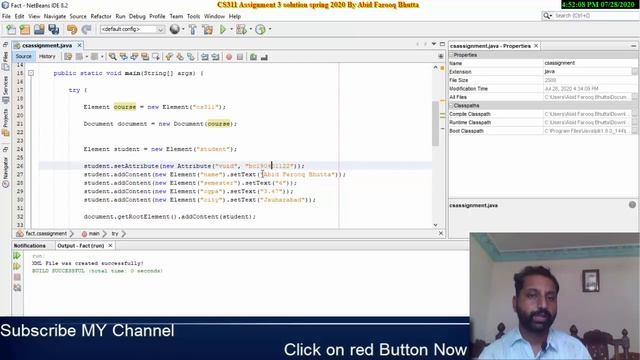640x360 pixels.
Task: Open the Tools menu
Action: tap(193, 16)
